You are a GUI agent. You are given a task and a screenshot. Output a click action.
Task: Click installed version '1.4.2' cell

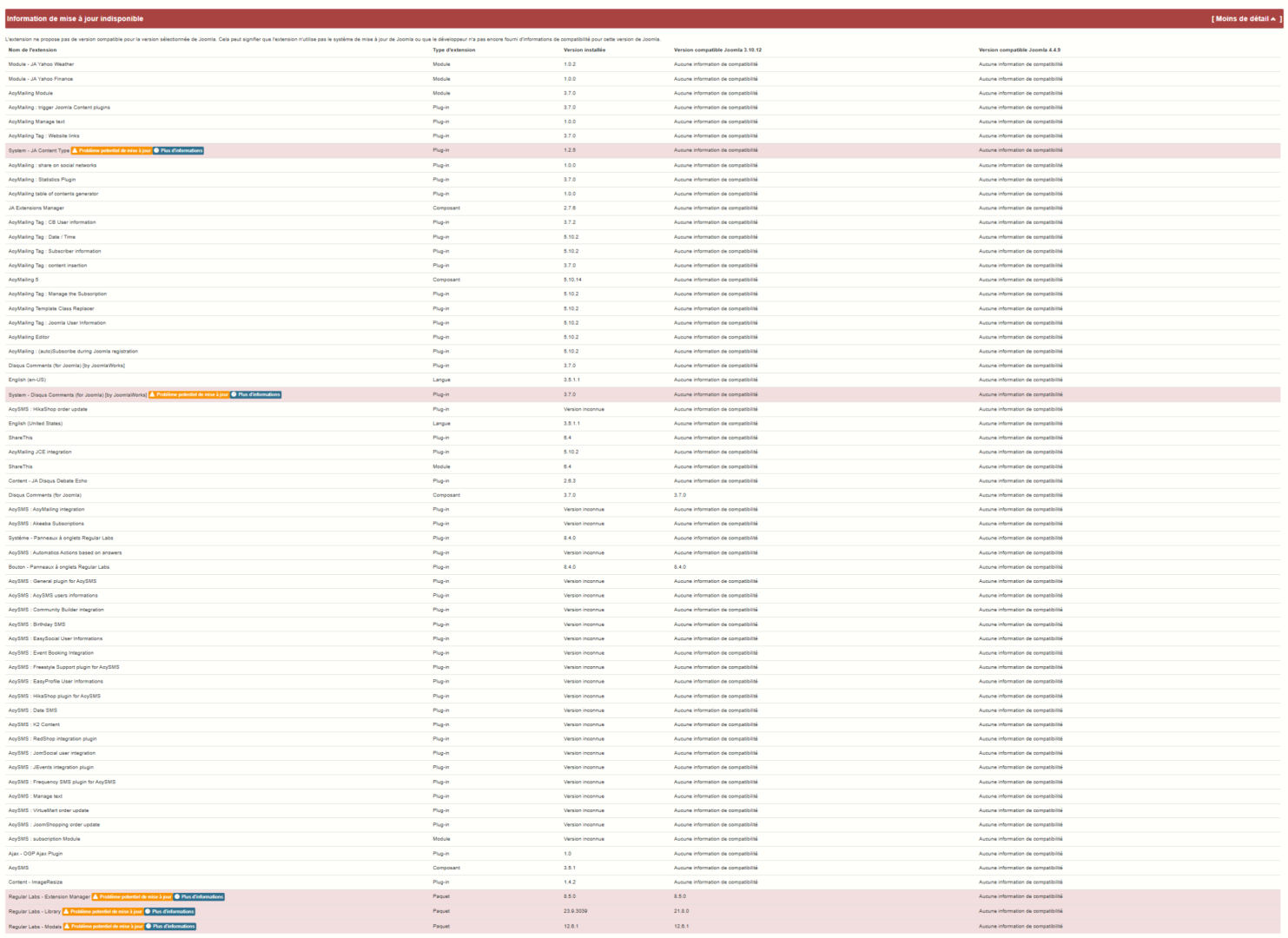click(x=570, y=882)
